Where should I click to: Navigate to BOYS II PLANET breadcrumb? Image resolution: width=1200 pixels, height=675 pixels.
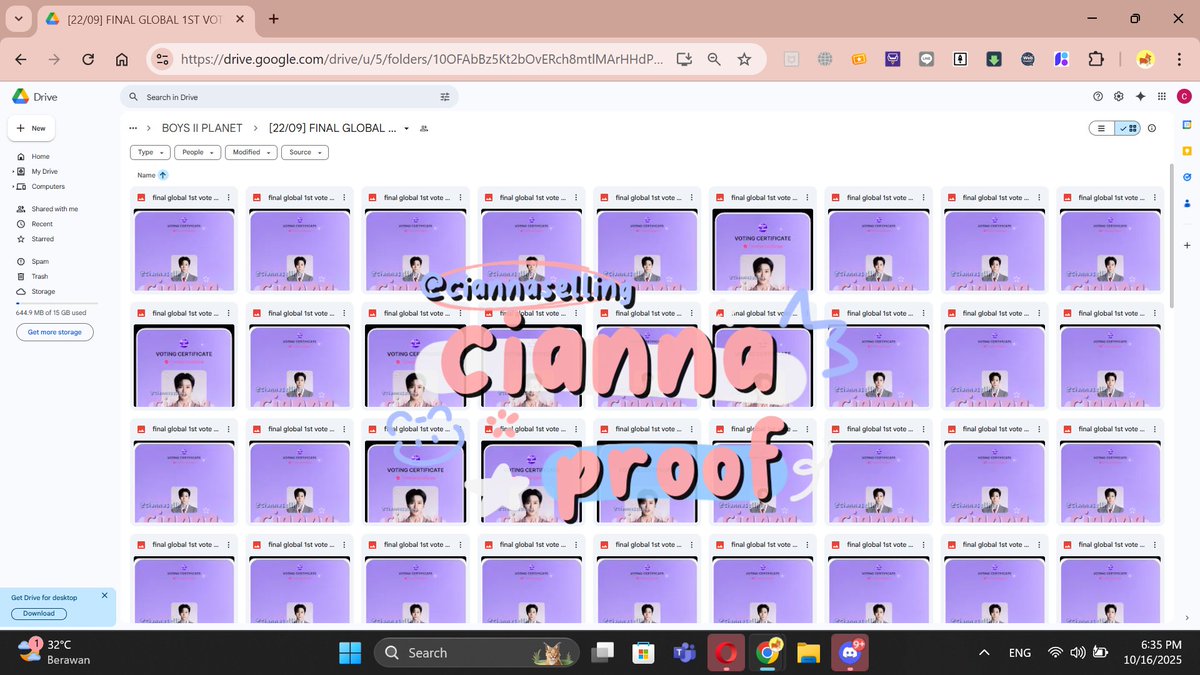tap(202, 128)
